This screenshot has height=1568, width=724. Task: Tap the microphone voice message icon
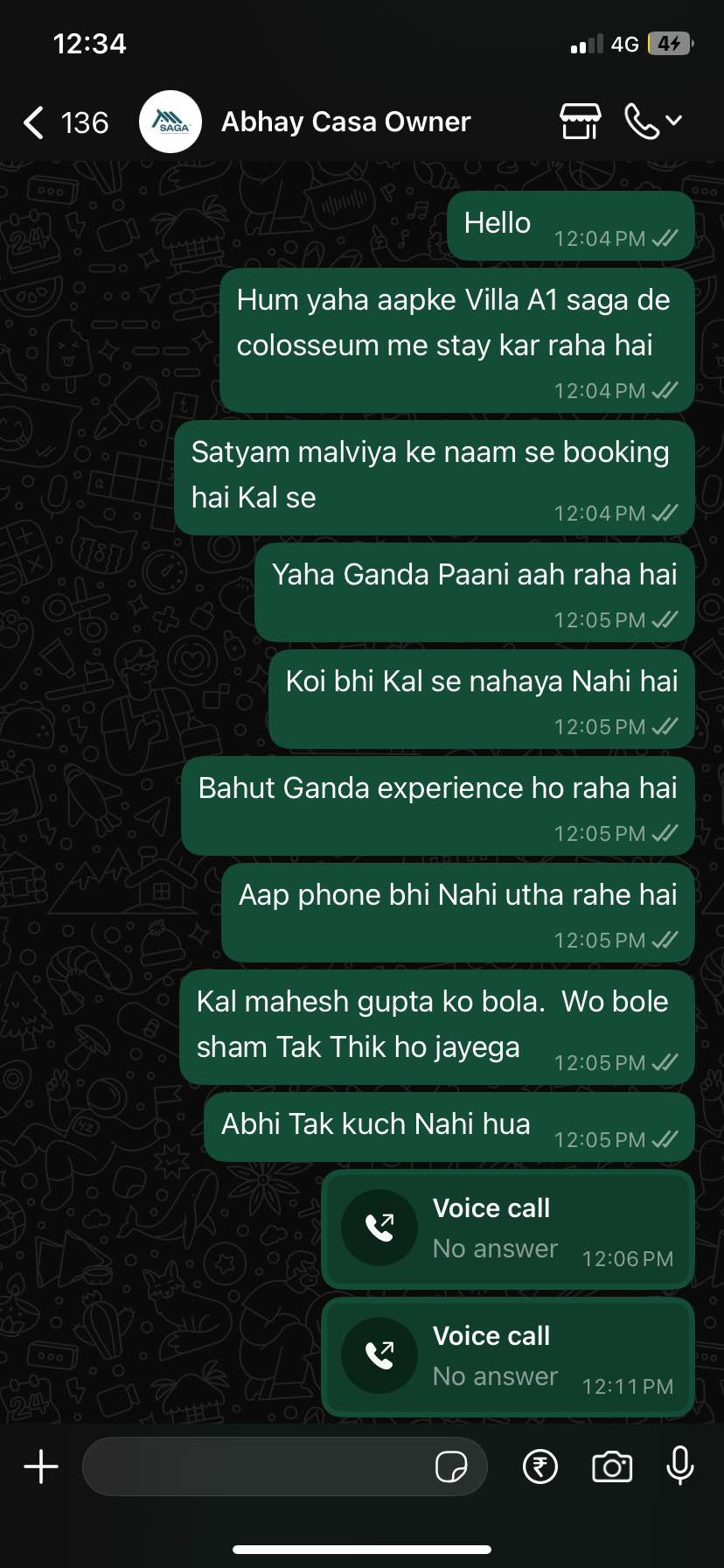point(680,1466)
